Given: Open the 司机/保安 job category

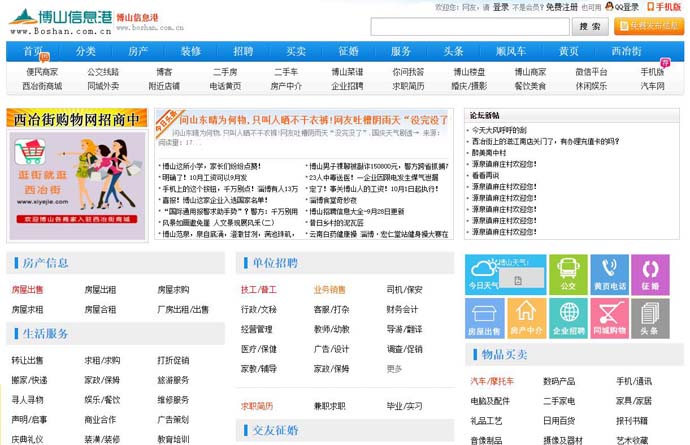Looking at the screenshot, I should (404, 290).
